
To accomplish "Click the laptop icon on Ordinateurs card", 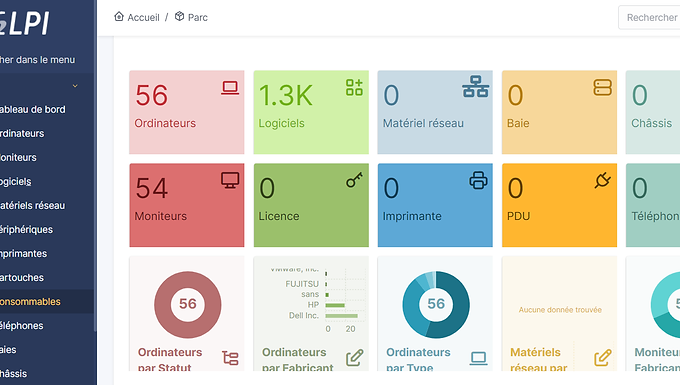I will 230,88.
